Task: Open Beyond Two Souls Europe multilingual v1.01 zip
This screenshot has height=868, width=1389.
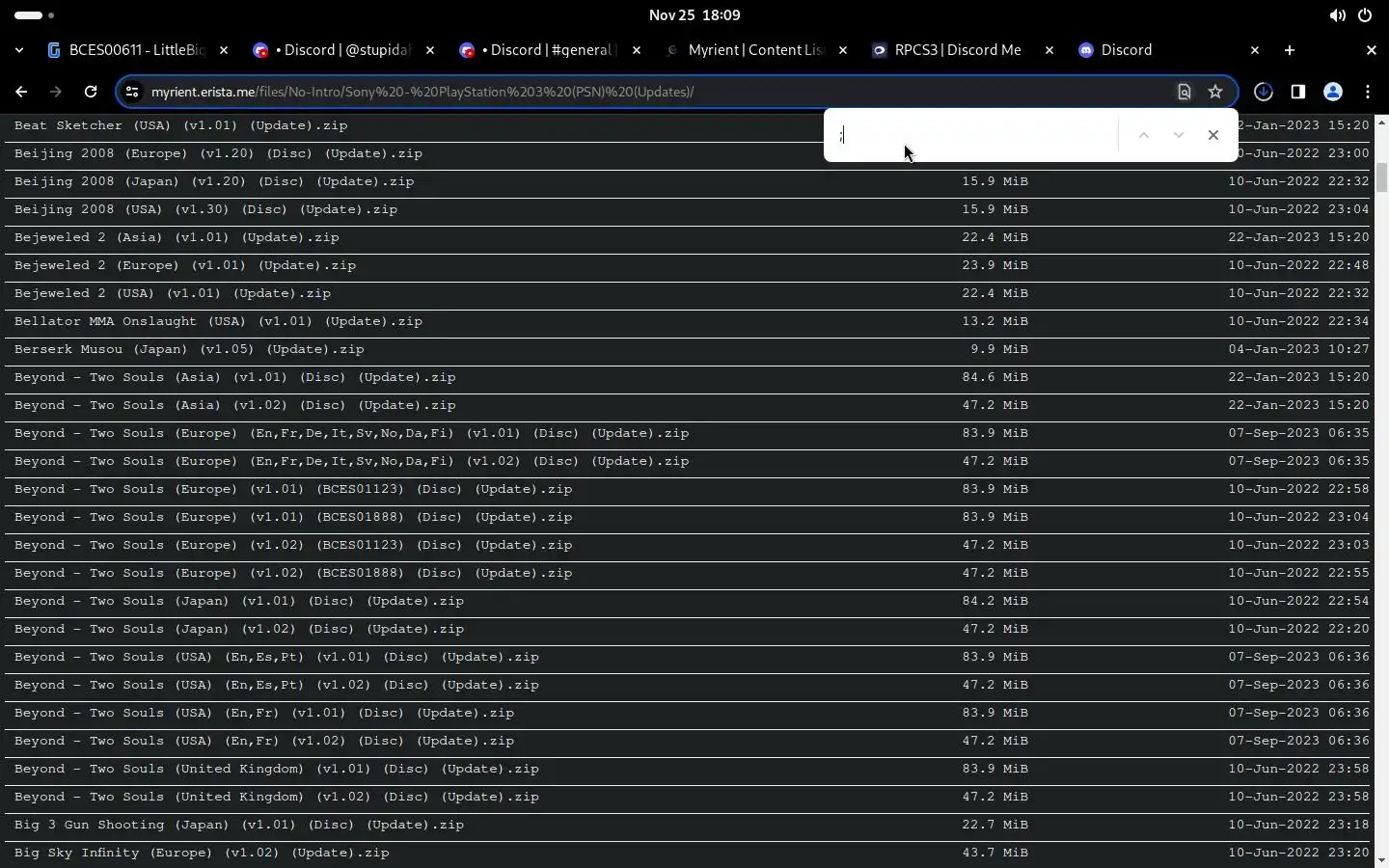Action: [x=352, y=433]
